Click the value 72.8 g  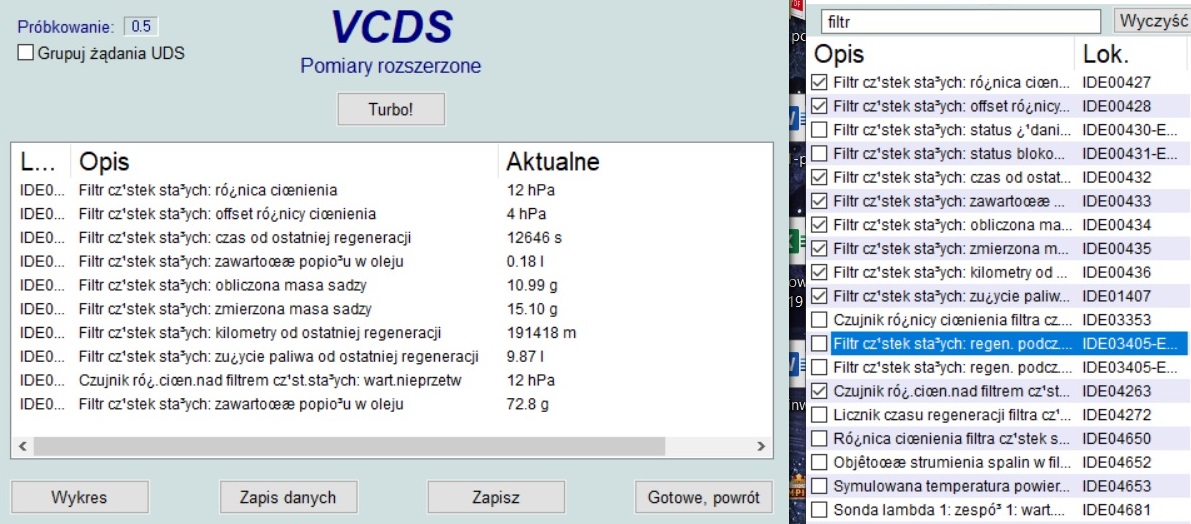click(529, 404)
